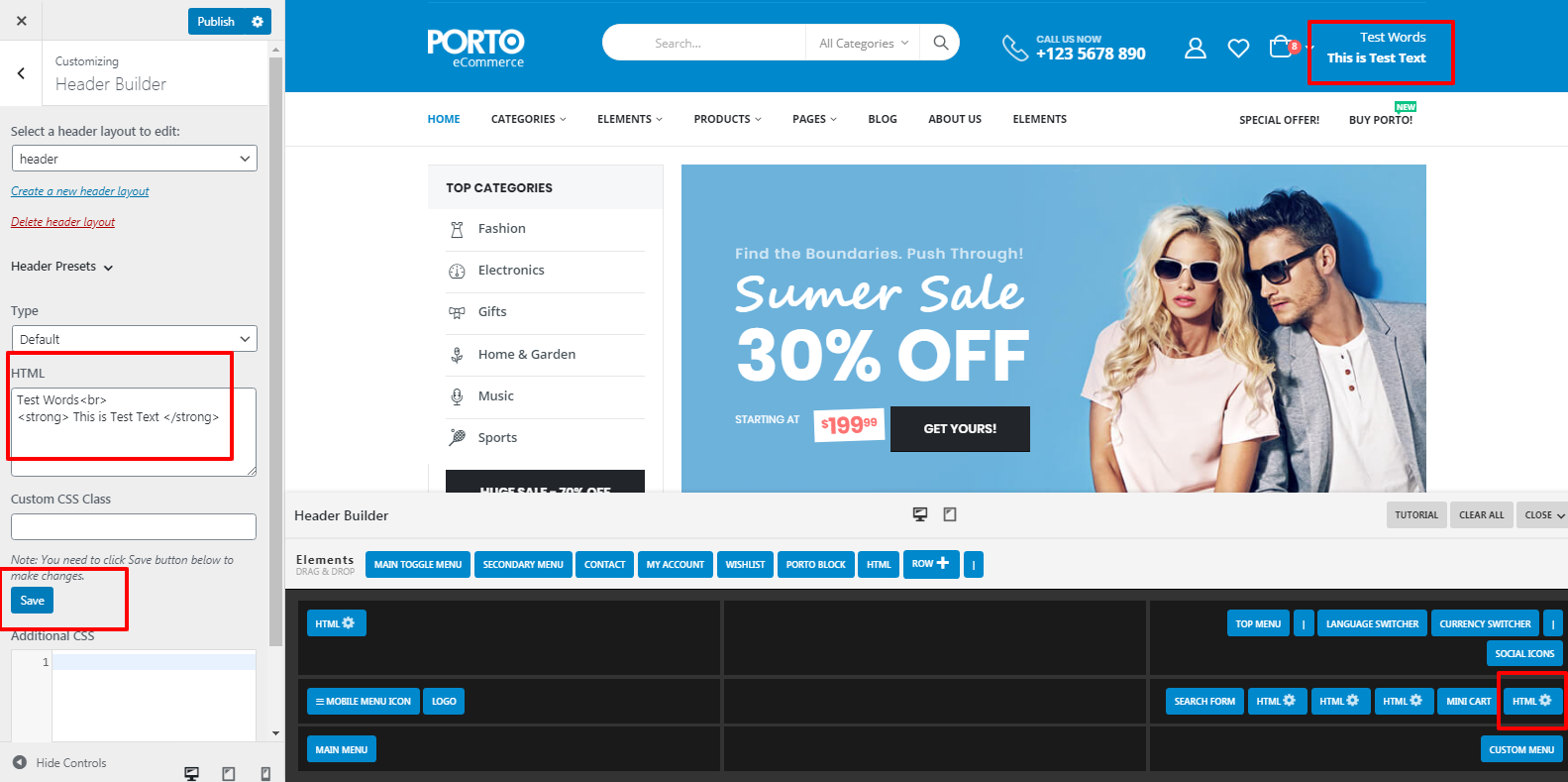The width and height of the screenshot is (1568, 782).
Task: Click the CLEAR ALL button
Action: tap(1481, 515)
